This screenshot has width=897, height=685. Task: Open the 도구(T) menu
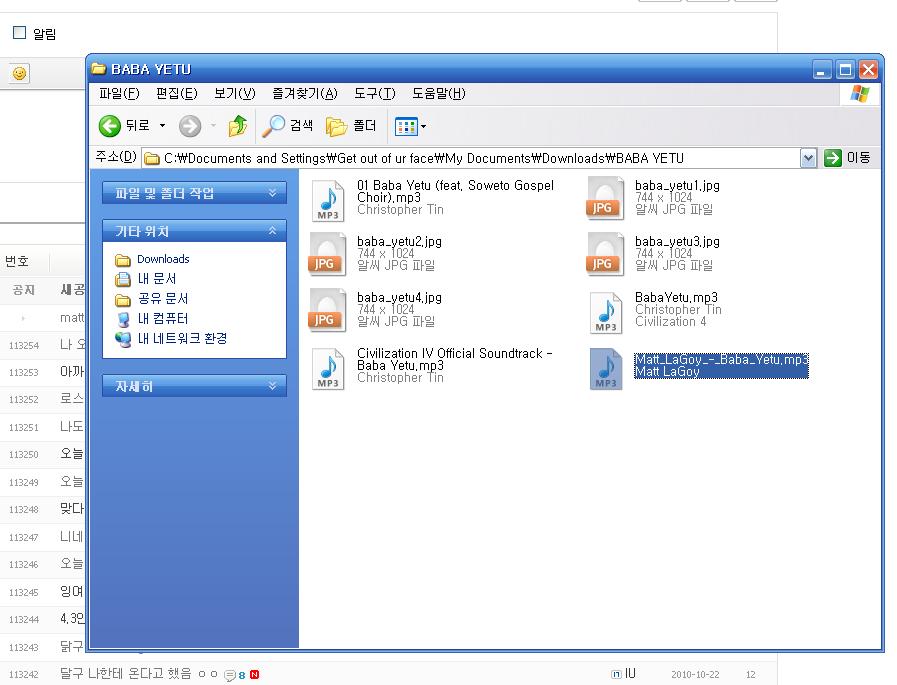coord(375,93)
